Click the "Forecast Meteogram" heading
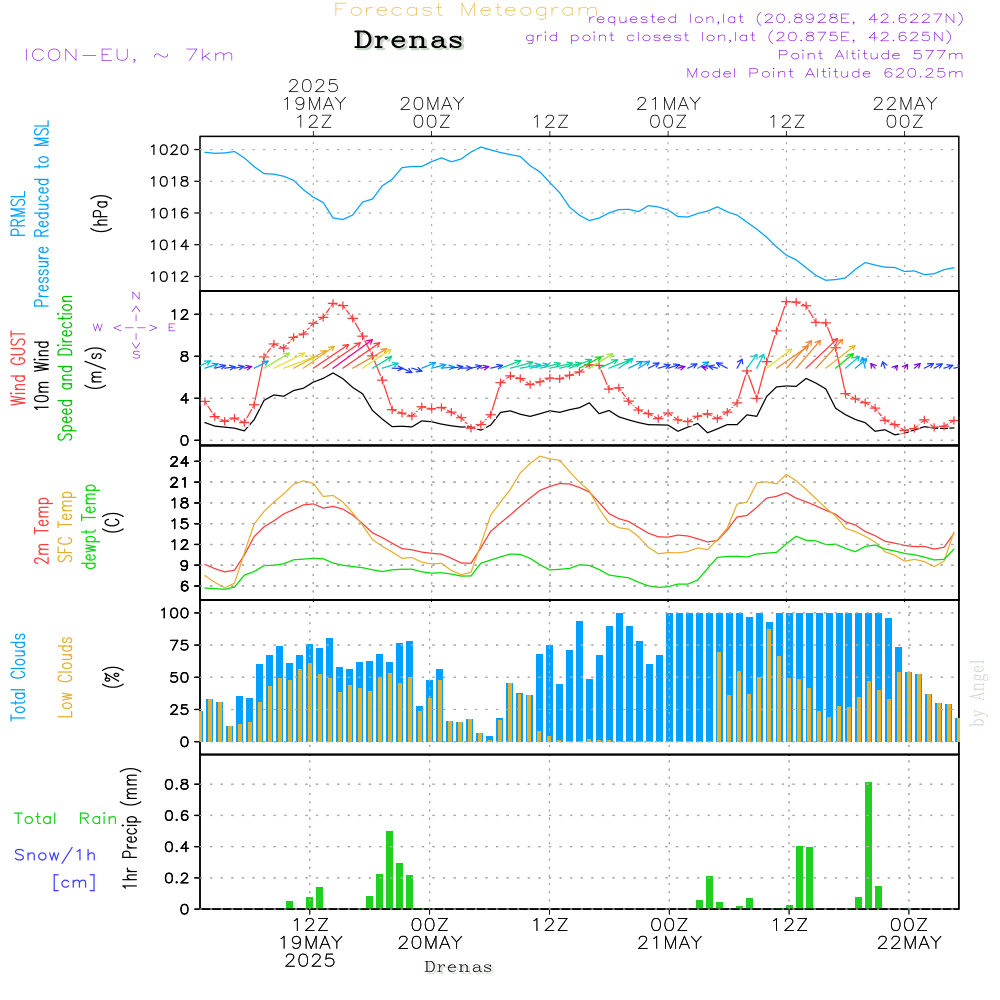Viewport: 1000px width, 1000px height. (466, 10)
